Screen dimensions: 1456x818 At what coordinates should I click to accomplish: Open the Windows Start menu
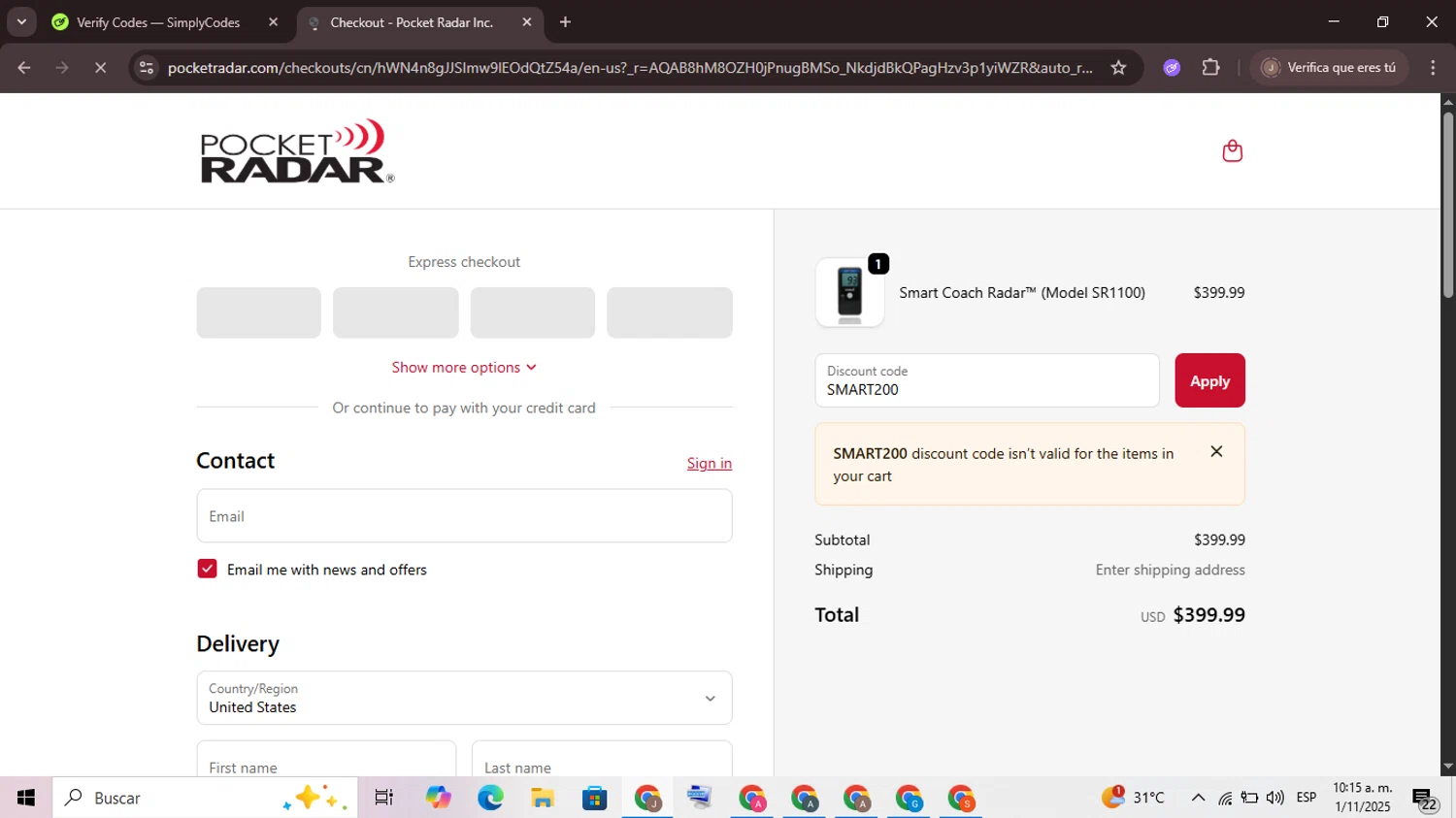click(26, 798)
